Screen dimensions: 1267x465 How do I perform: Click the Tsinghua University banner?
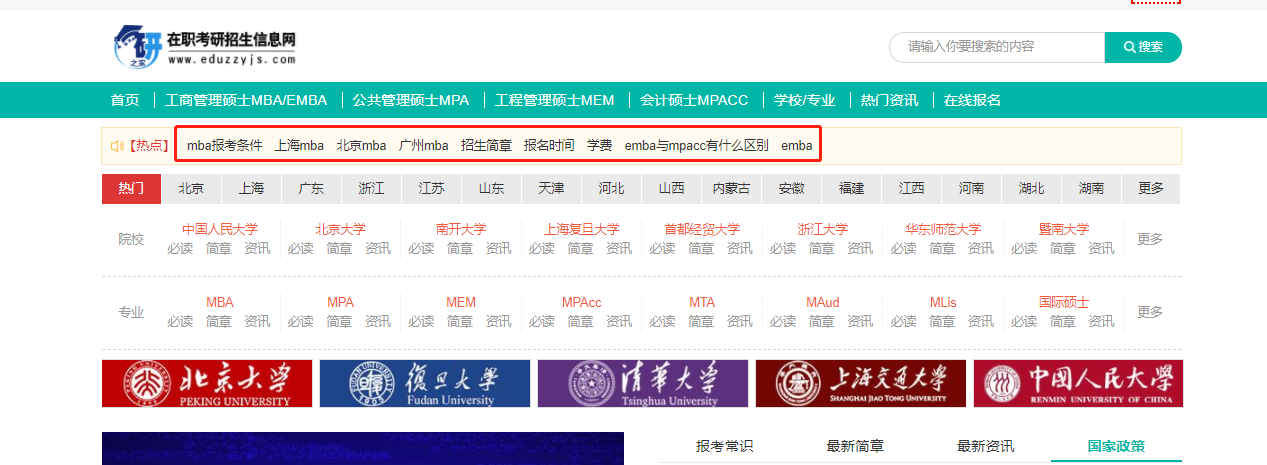click(x=643, y=384)
